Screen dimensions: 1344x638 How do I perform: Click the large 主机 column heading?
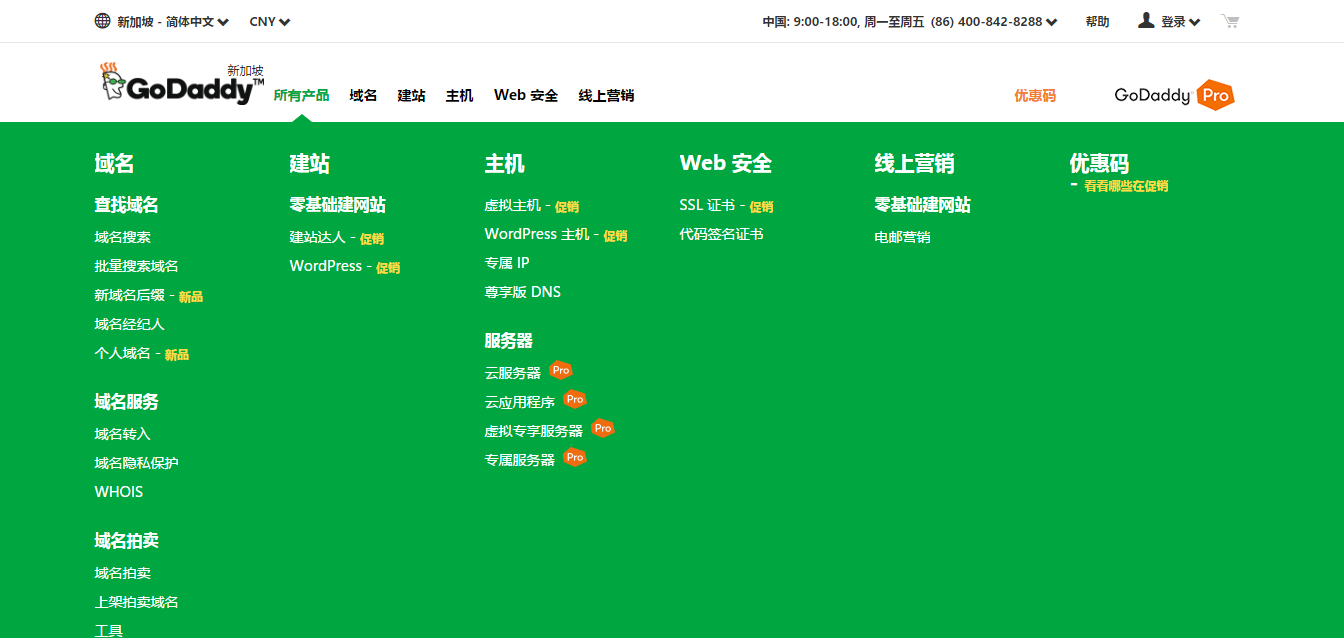pos(504,163)
